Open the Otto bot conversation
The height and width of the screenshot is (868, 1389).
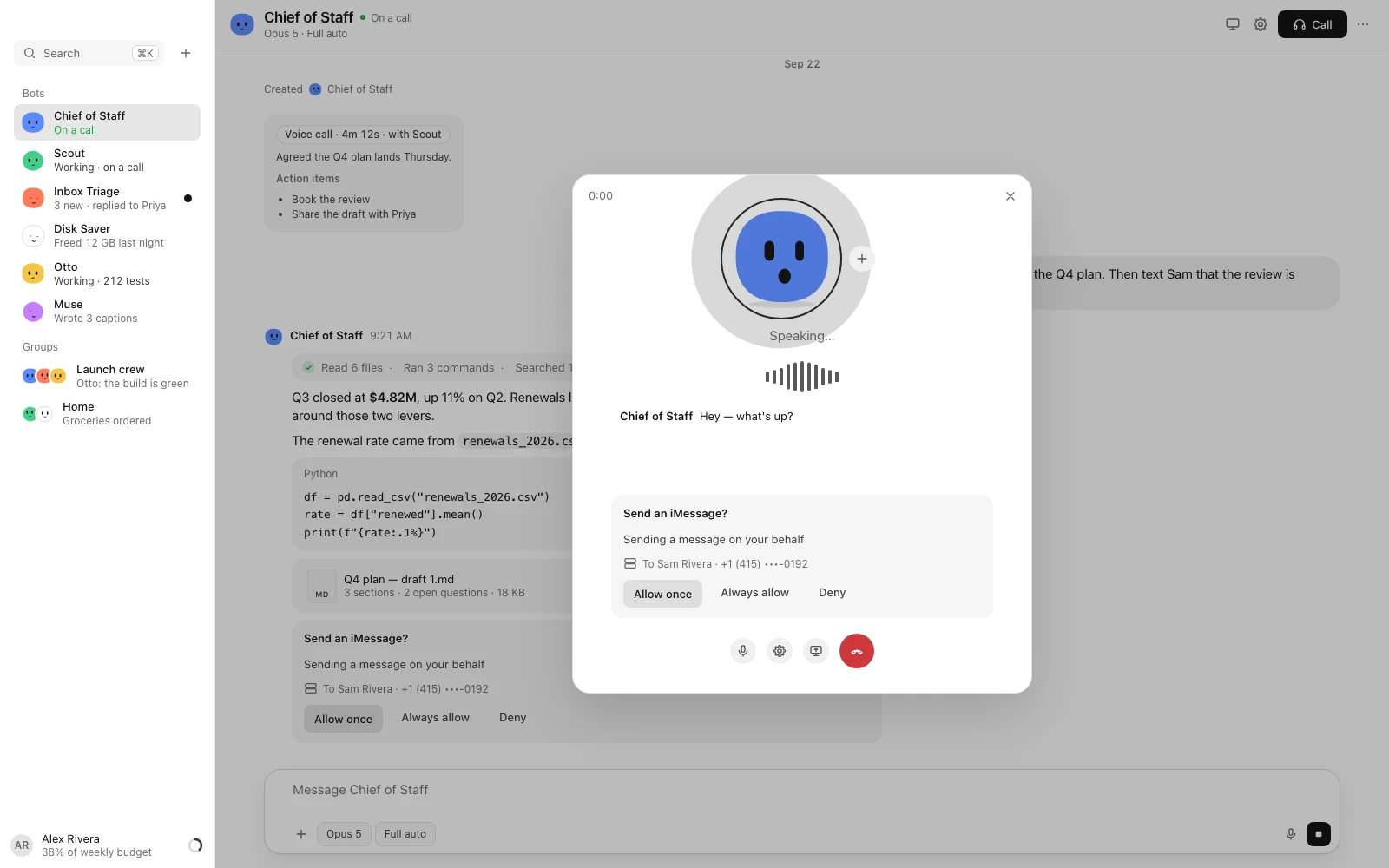(x=107, y=273)
